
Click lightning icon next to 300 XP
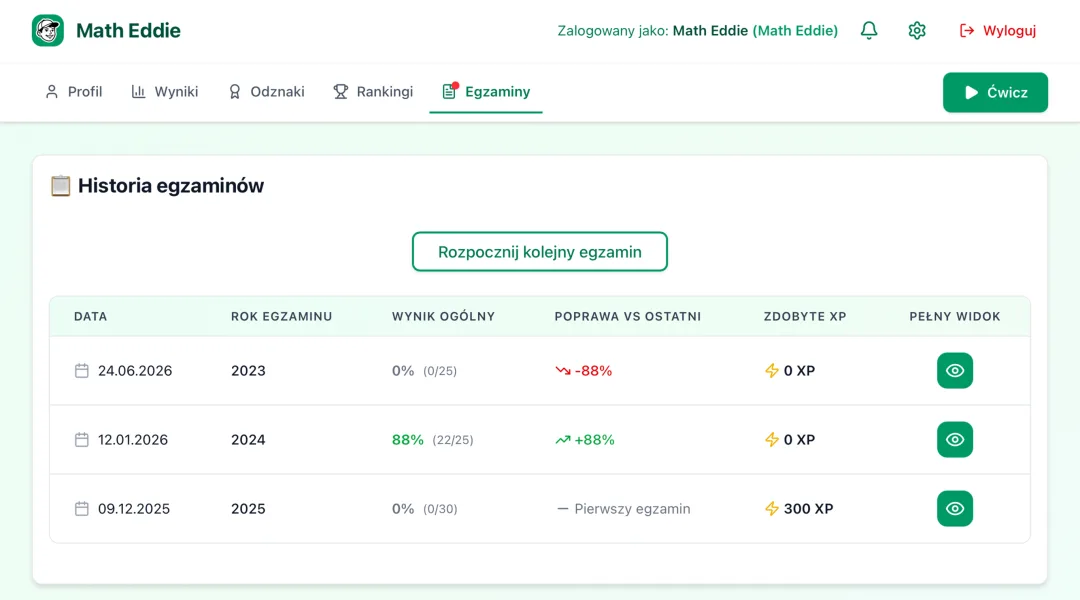[x=771, y=508]
